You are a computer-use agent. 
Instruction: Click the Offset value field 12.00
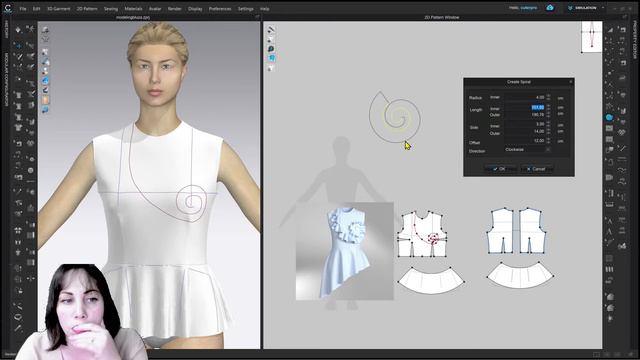(524, 140)
